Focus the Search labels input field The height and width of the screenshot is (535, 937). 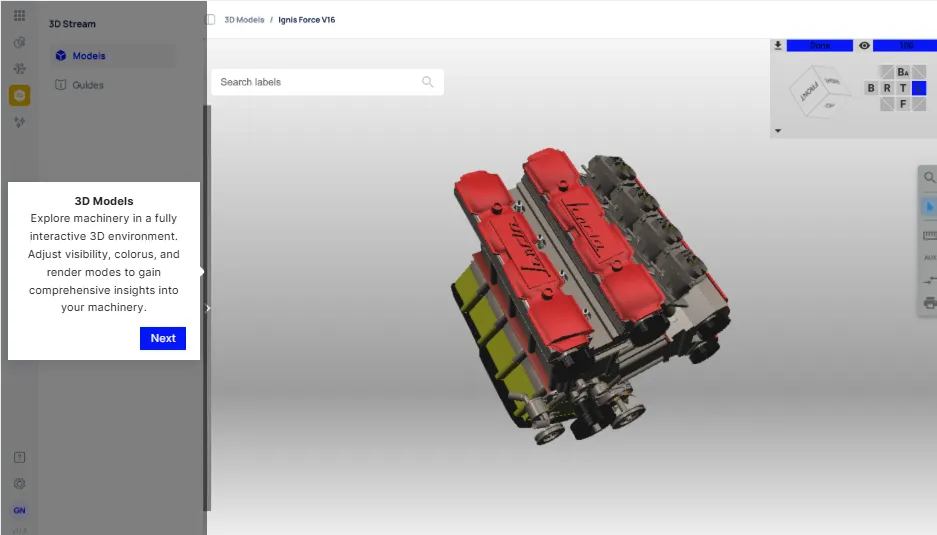pos(327,82)
